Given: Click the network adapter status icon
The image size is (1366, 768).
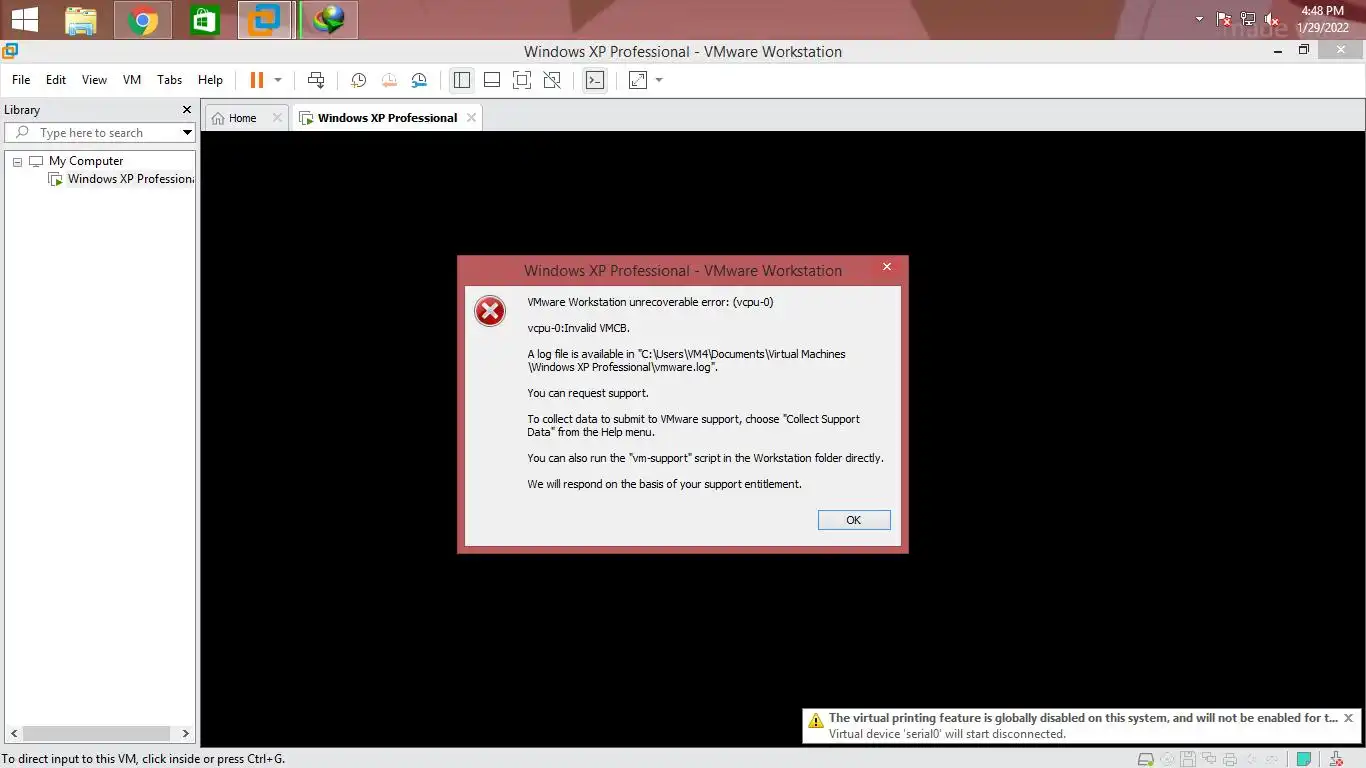Looking at the screenshot, I should (x=1209, y=759).
